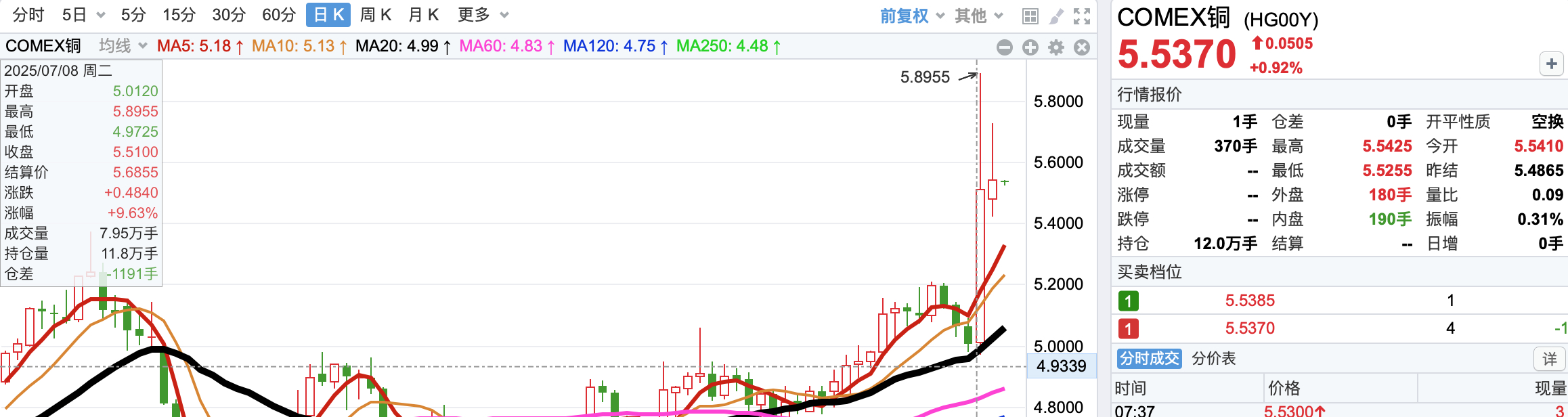This screenshot has height=417, width=1568.
Task: Switch to 周K weekly candlestick
Action: pos(376,15)
